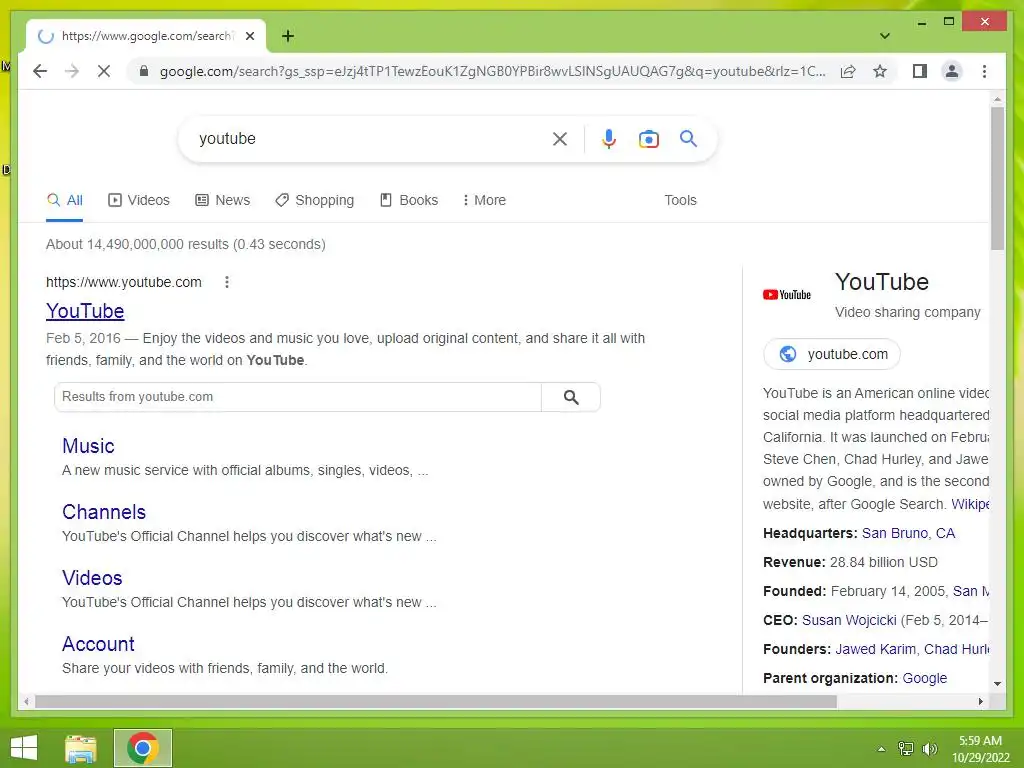
Task: Click the "Video sharing company" subtitle
Action: pos(907,312)
